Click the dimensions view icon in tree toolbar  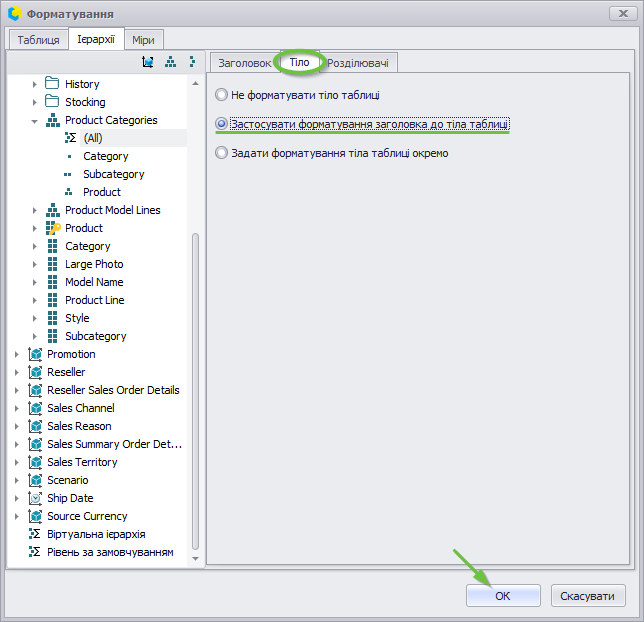[148, 62]
